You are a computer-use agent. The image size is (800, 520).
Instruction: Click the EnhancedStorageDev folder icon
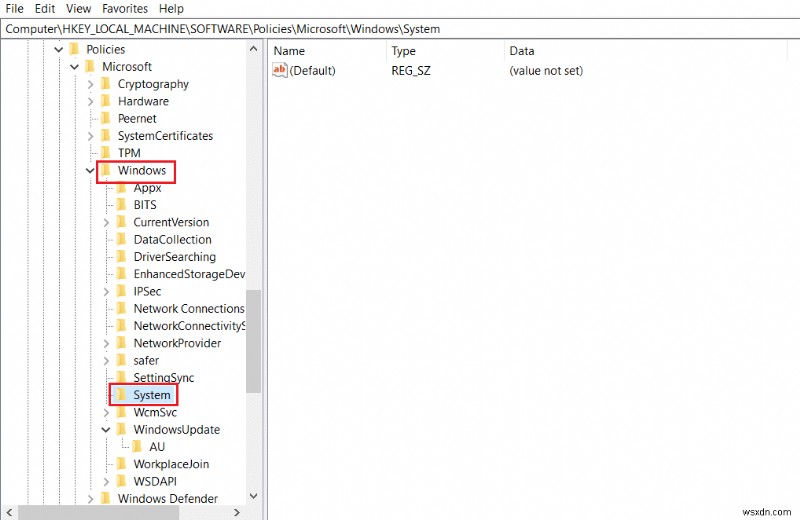tap(121, 274)
